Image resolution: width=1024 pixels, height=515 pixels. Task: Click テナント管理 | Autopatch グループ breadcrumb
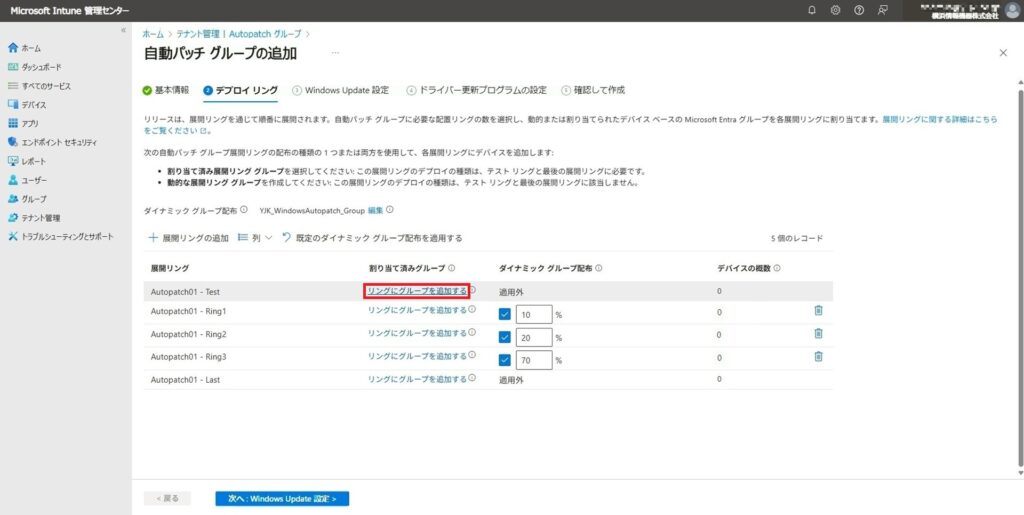(x=239, y=34)
